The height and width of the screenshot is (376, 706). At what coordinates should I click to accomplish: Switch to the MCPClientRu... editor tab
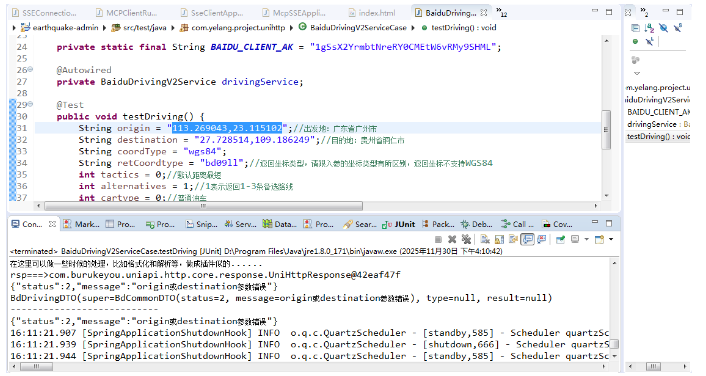pos(127,13)
